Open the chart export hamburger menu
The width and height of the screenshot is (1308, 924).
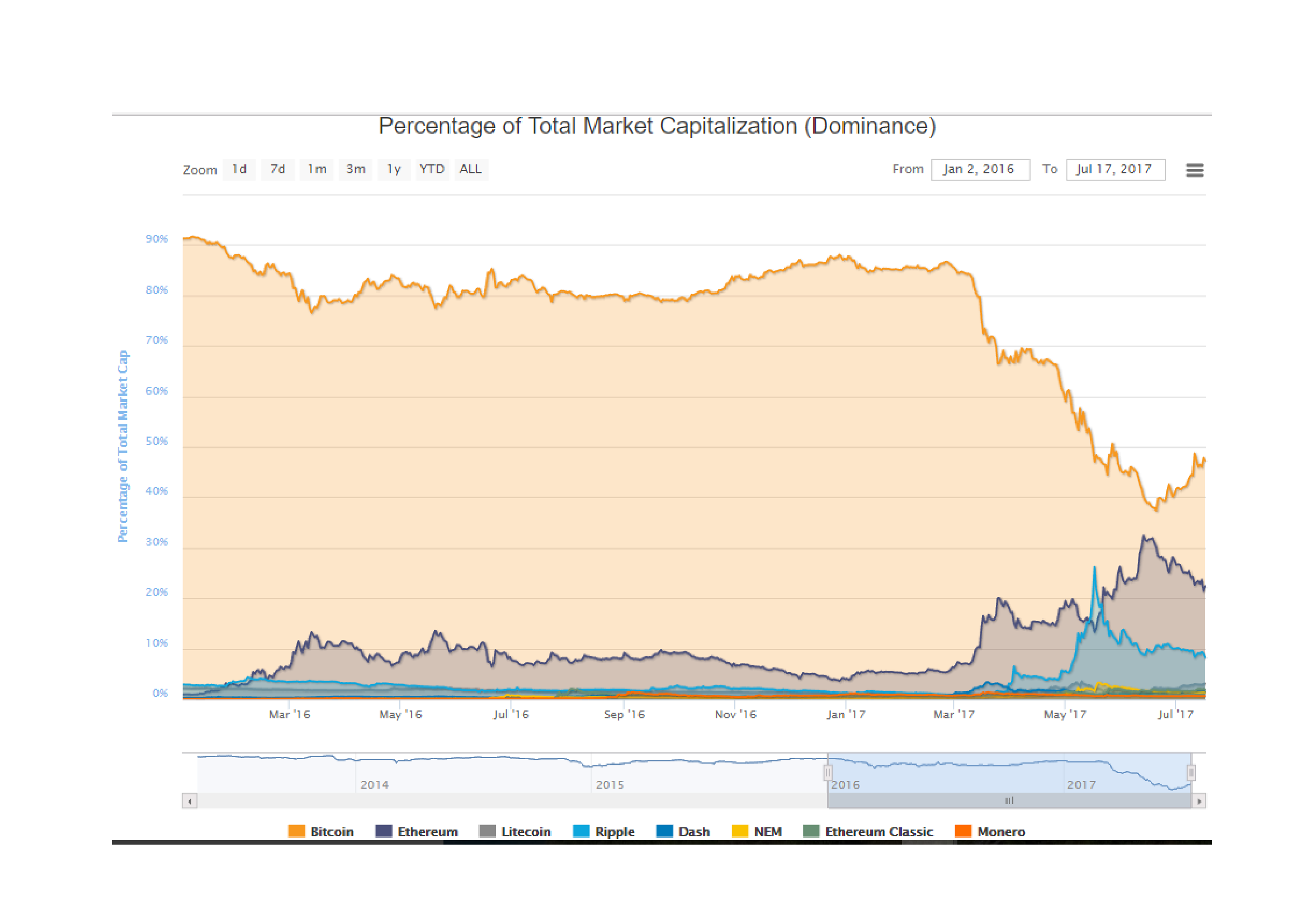click(1194, 170)
